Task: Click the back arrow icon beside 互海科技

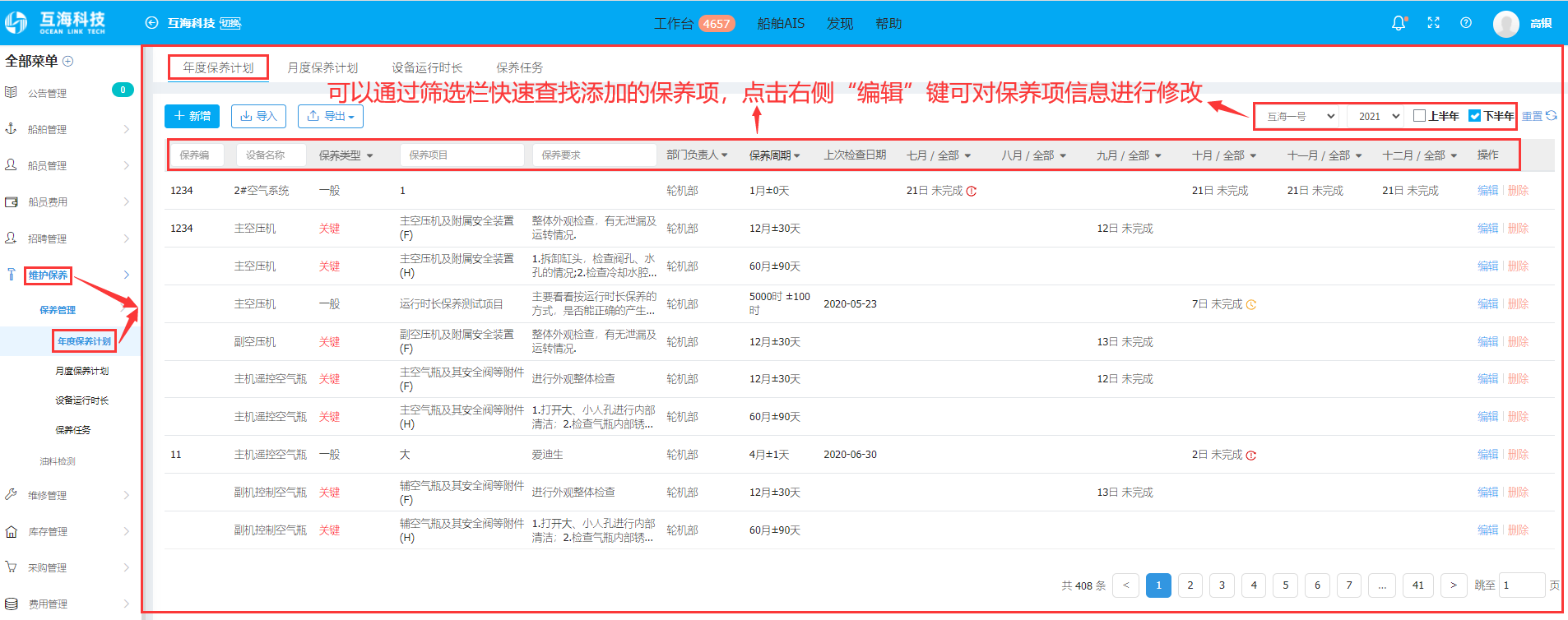Action: click(151, 23)
